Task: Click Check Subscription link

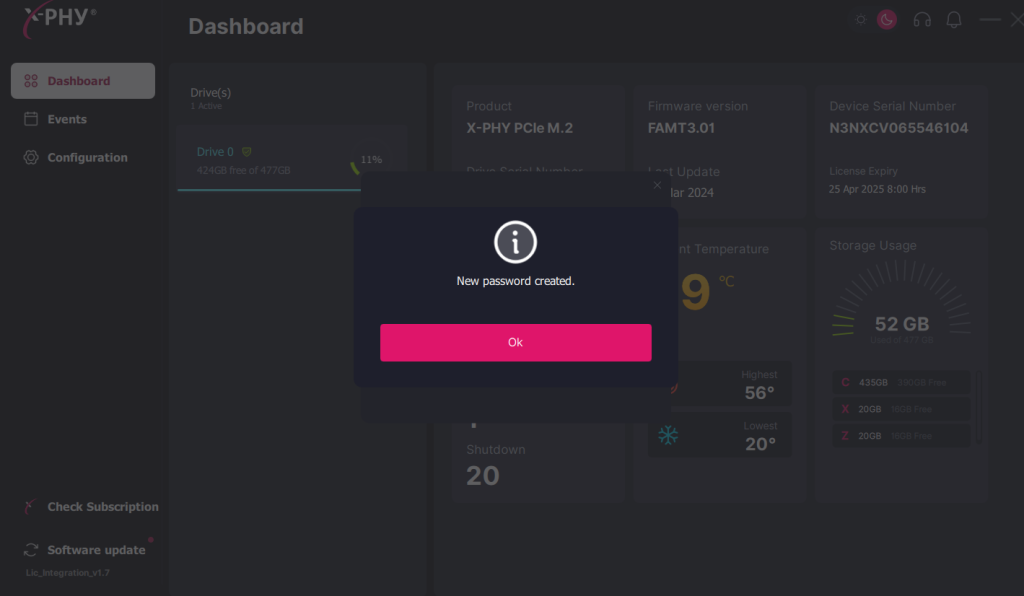Action: tap(102, 507)
